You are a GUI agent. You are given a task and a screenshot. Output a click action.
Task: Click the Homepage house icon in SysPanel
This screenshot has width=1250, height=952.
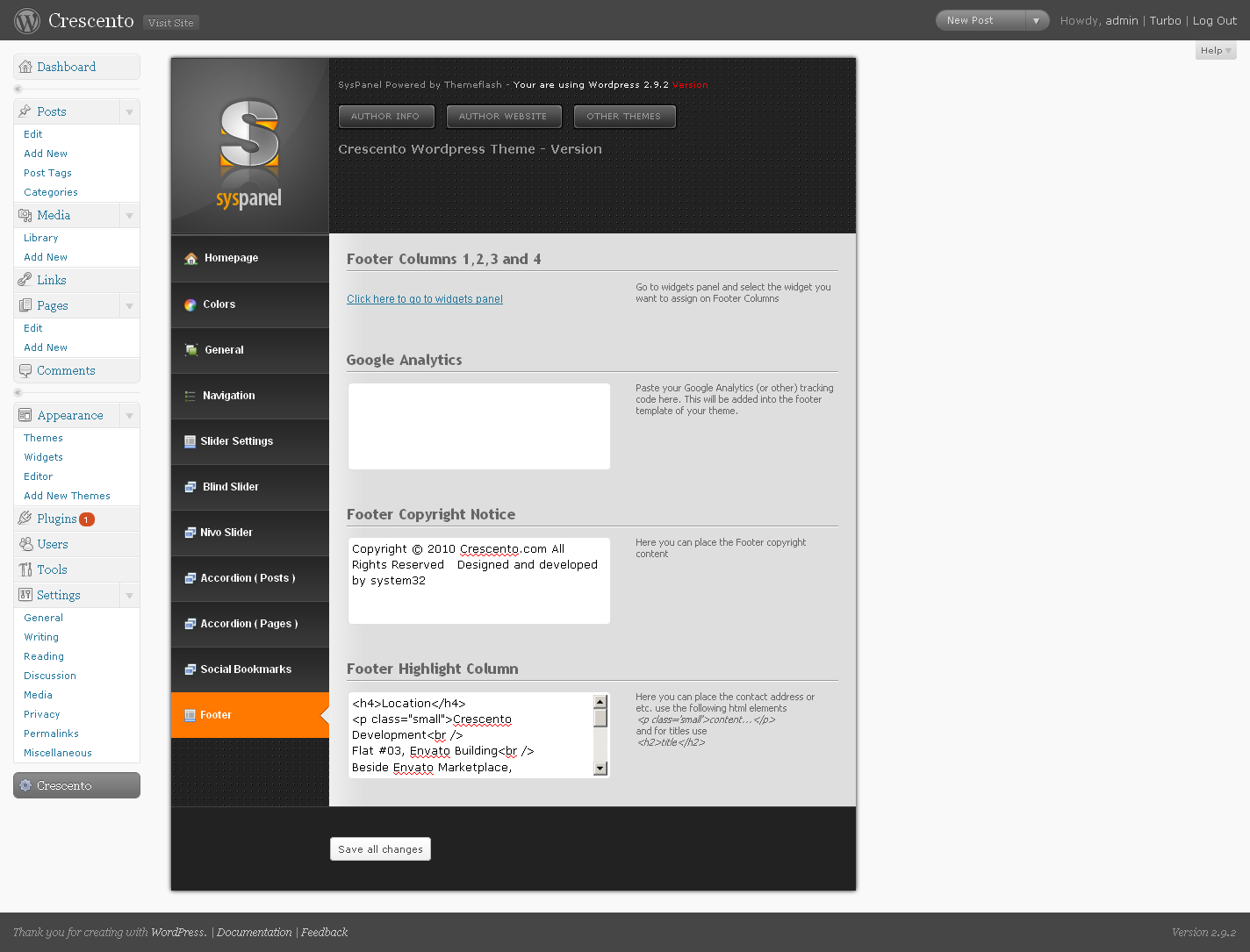coord(191,258)
